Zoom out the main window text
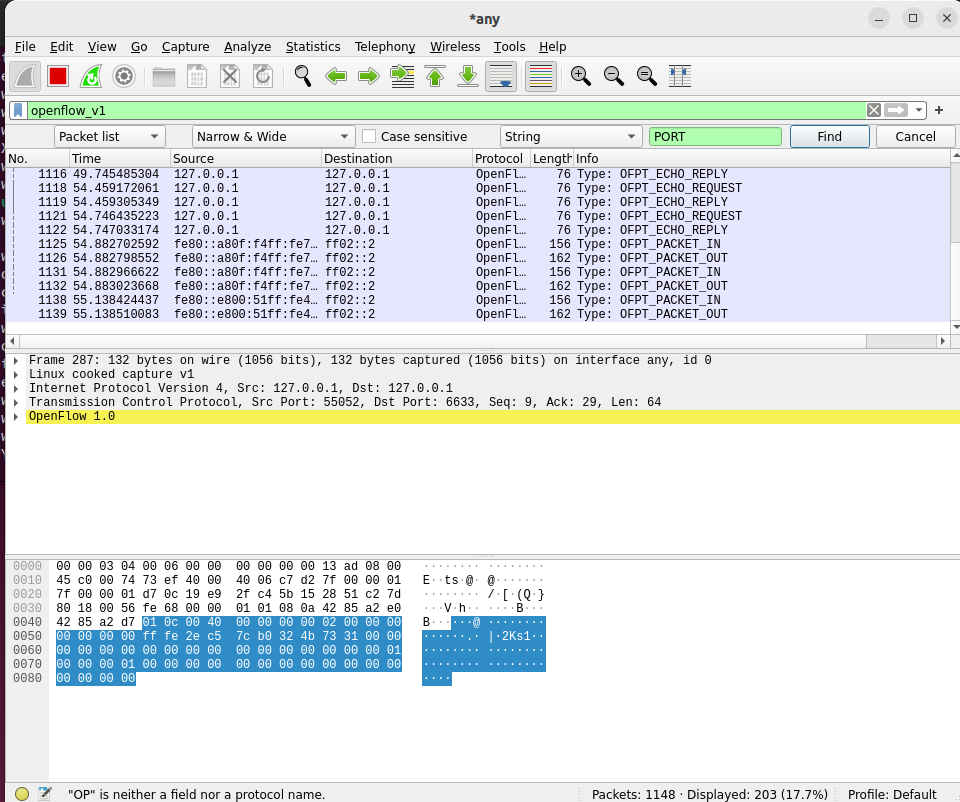The height and width of the screenshot is (802, 960). click(x=613, y=77)
